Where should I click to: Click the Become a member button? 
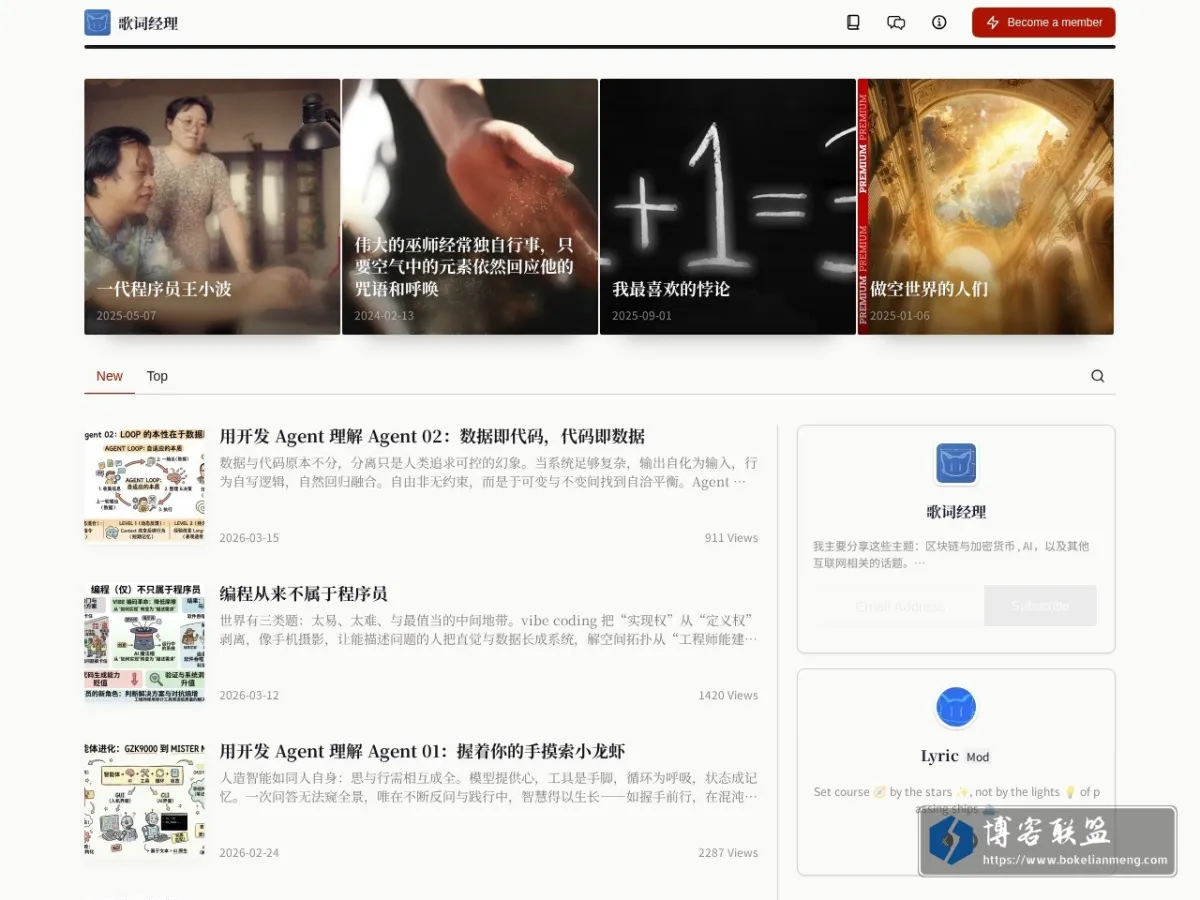point(1044,22)
